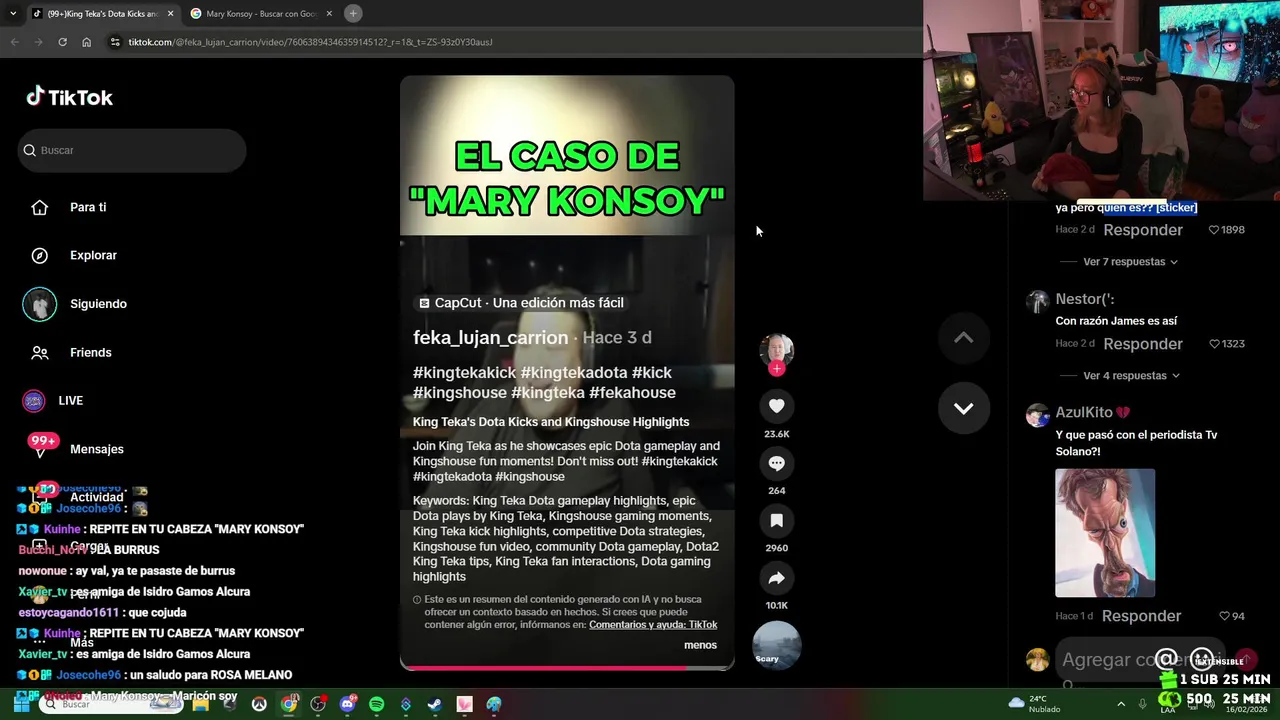Open AzulKito's commenter avatar

1038,415
